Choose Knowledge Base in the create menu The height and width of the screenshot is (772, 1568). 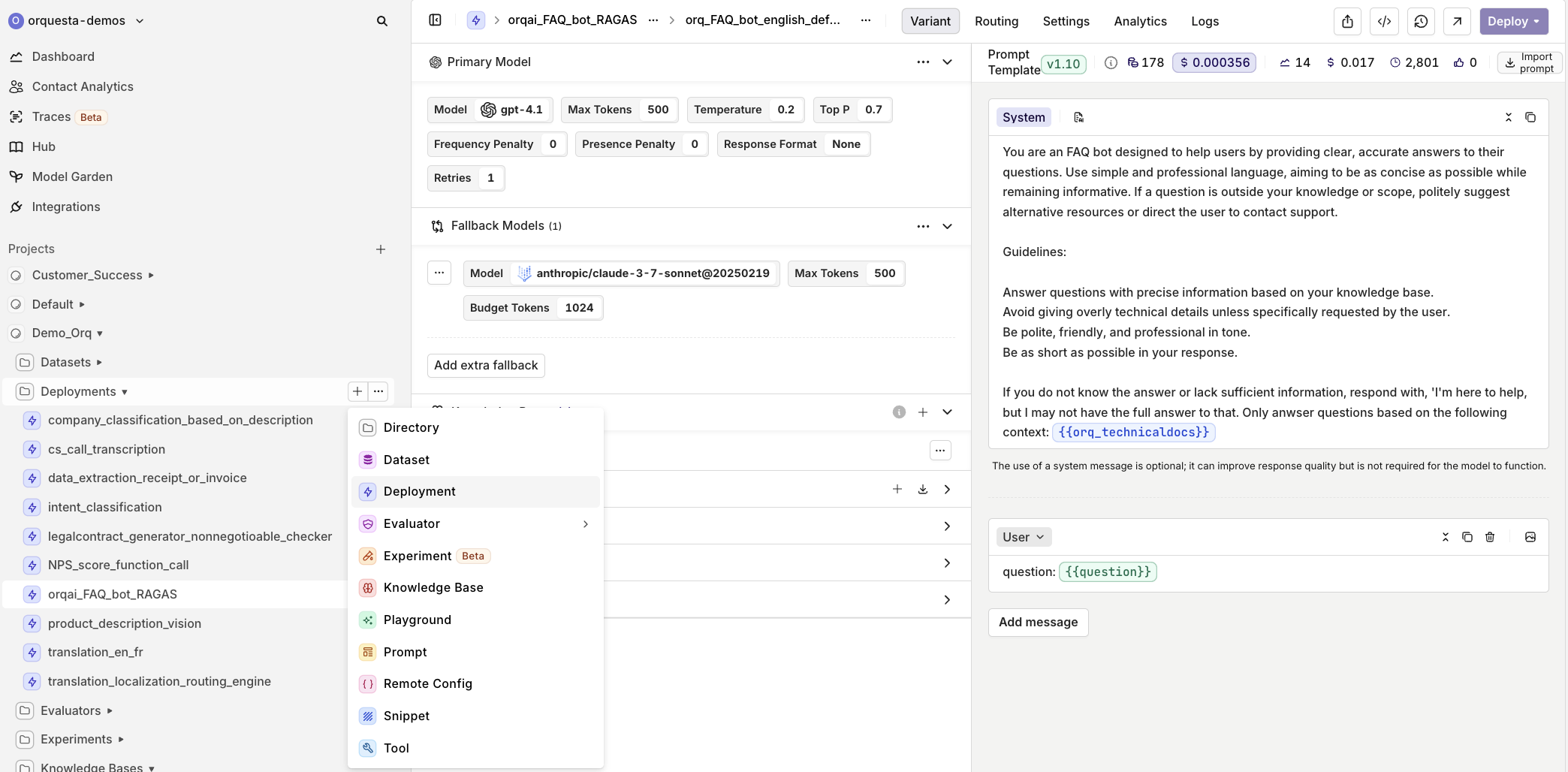click(x=475, y=587)
